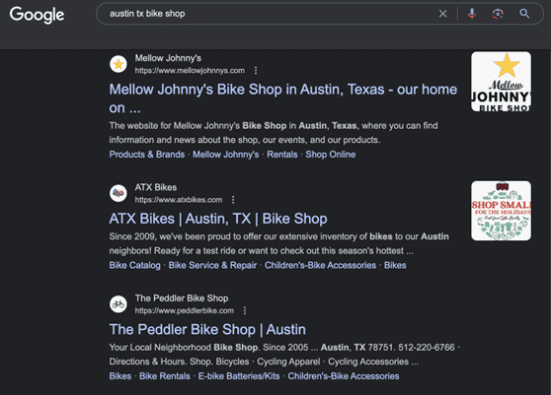Click the Mellow Johnny's Bike Shop logo thumbnail
This screenshot has width=551, height=395.
pyautogui.click(x=501, y=82)
